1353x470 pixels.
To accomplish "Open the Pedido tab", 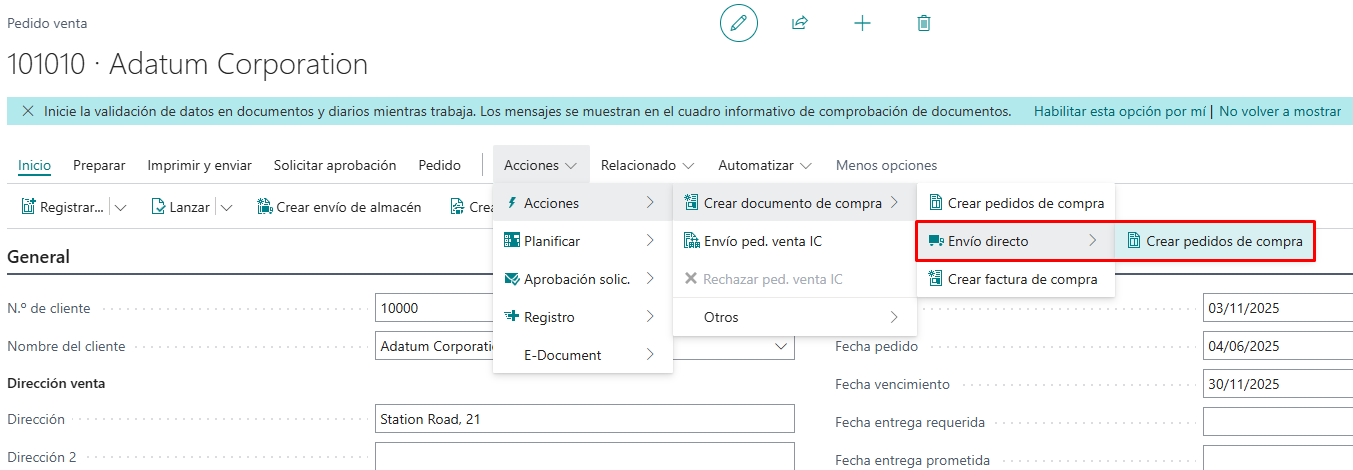I will click(x=439, y=165).
